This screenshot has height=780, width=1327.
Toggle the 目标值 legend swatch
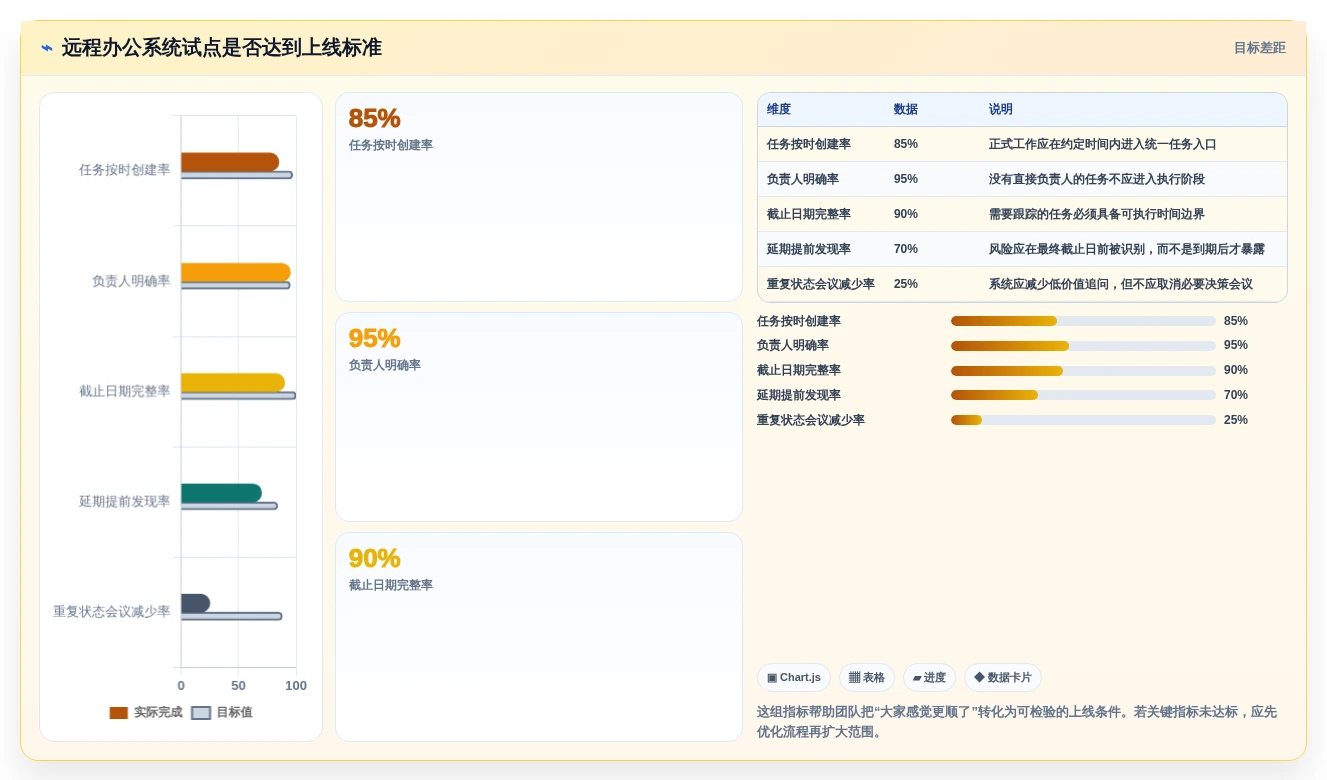pos(201,713)
